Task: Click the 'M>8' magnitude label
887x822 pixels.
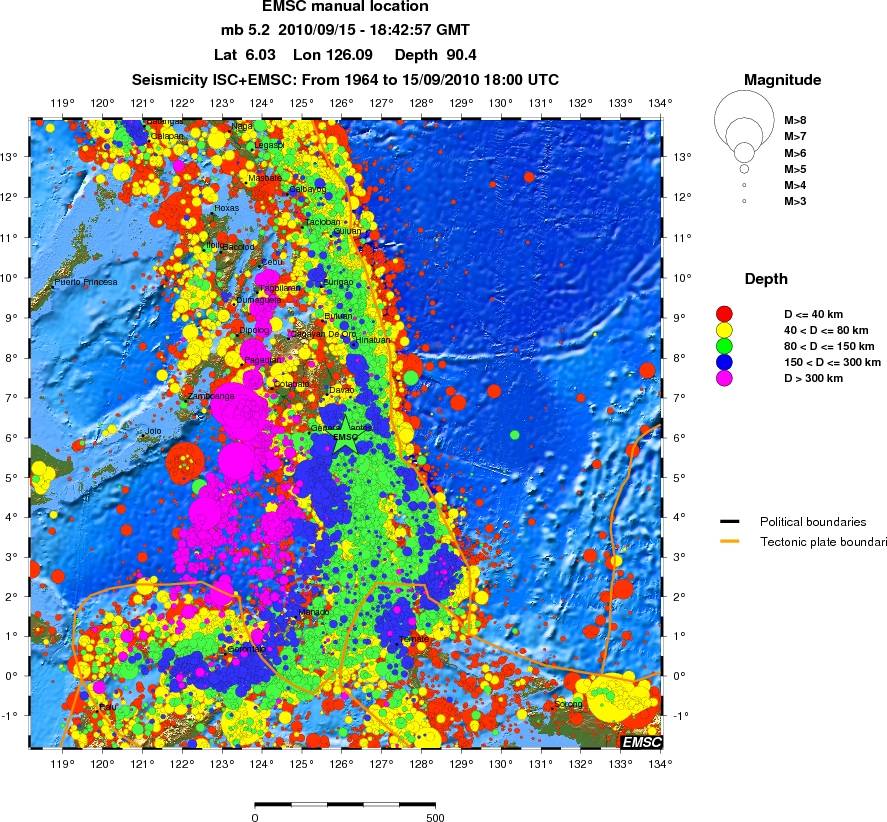Action: (795, 120)
